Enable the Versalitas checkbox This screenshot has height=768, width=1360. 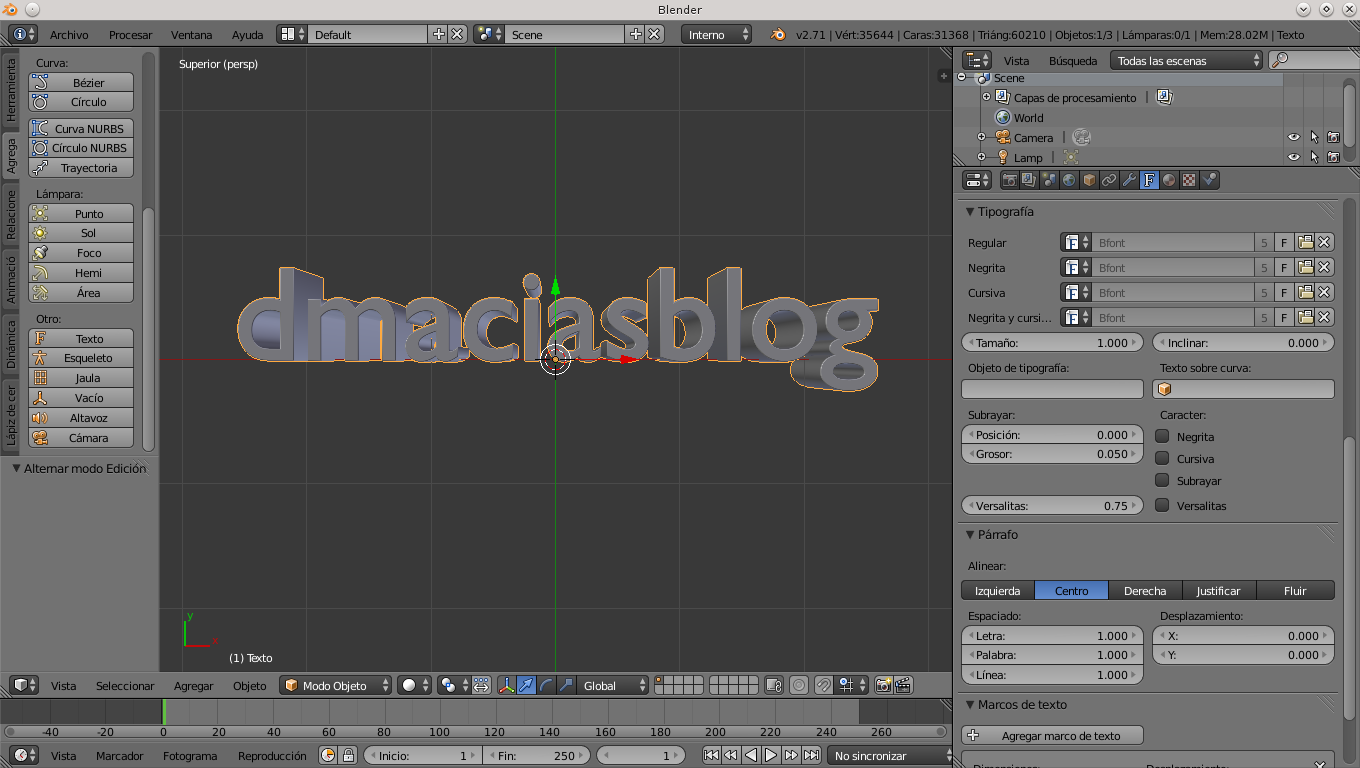[x=1162, y=505]
